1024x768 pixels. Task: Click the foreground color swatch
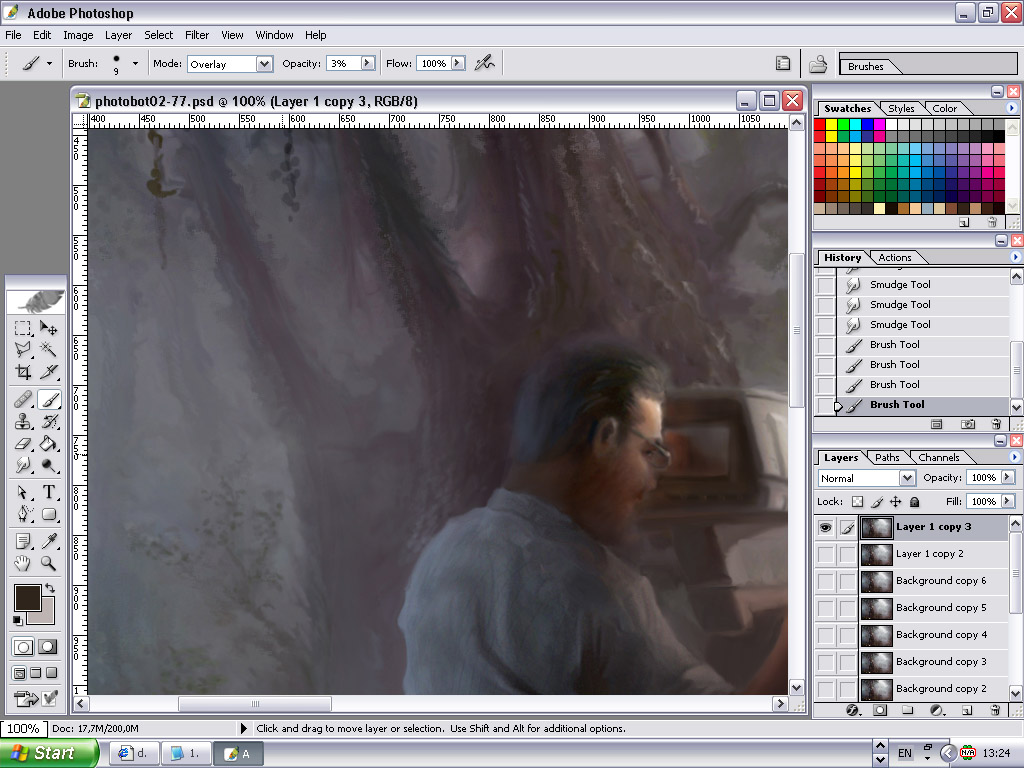pyautogui.click(x=27, y=598)
